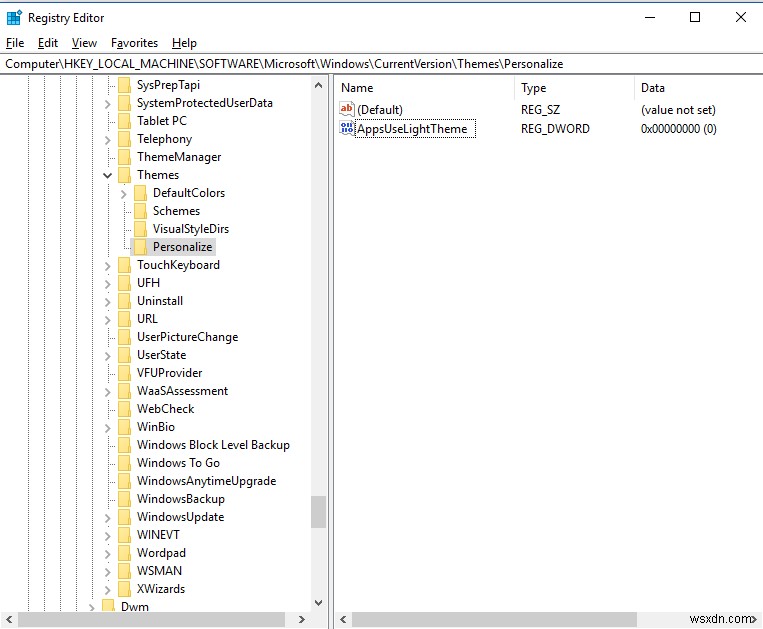This screenshot has height=629, width=763.
Task: Select the UserState key label
Action: point(162,355)
